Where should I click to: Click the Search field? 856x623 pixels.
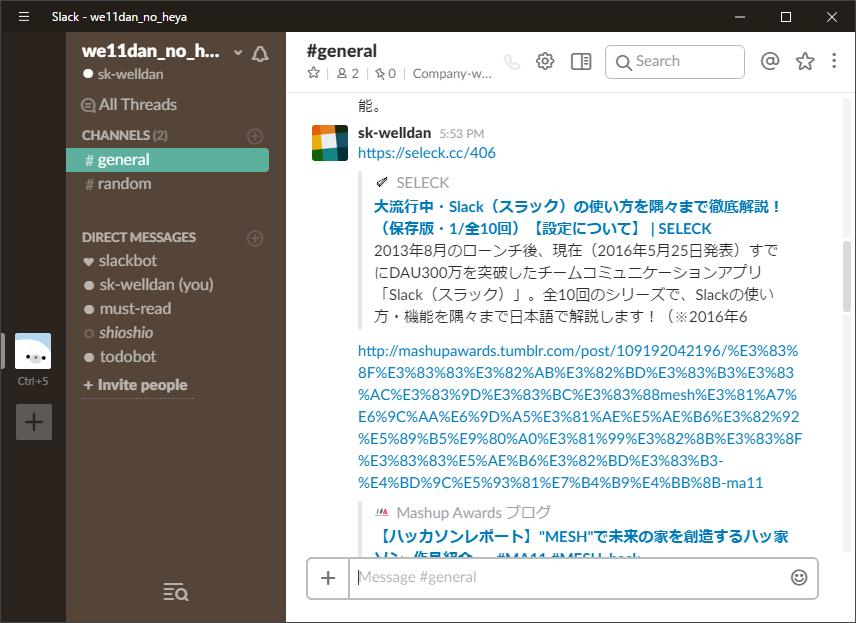pyautogui.click(x=675, y=62)
